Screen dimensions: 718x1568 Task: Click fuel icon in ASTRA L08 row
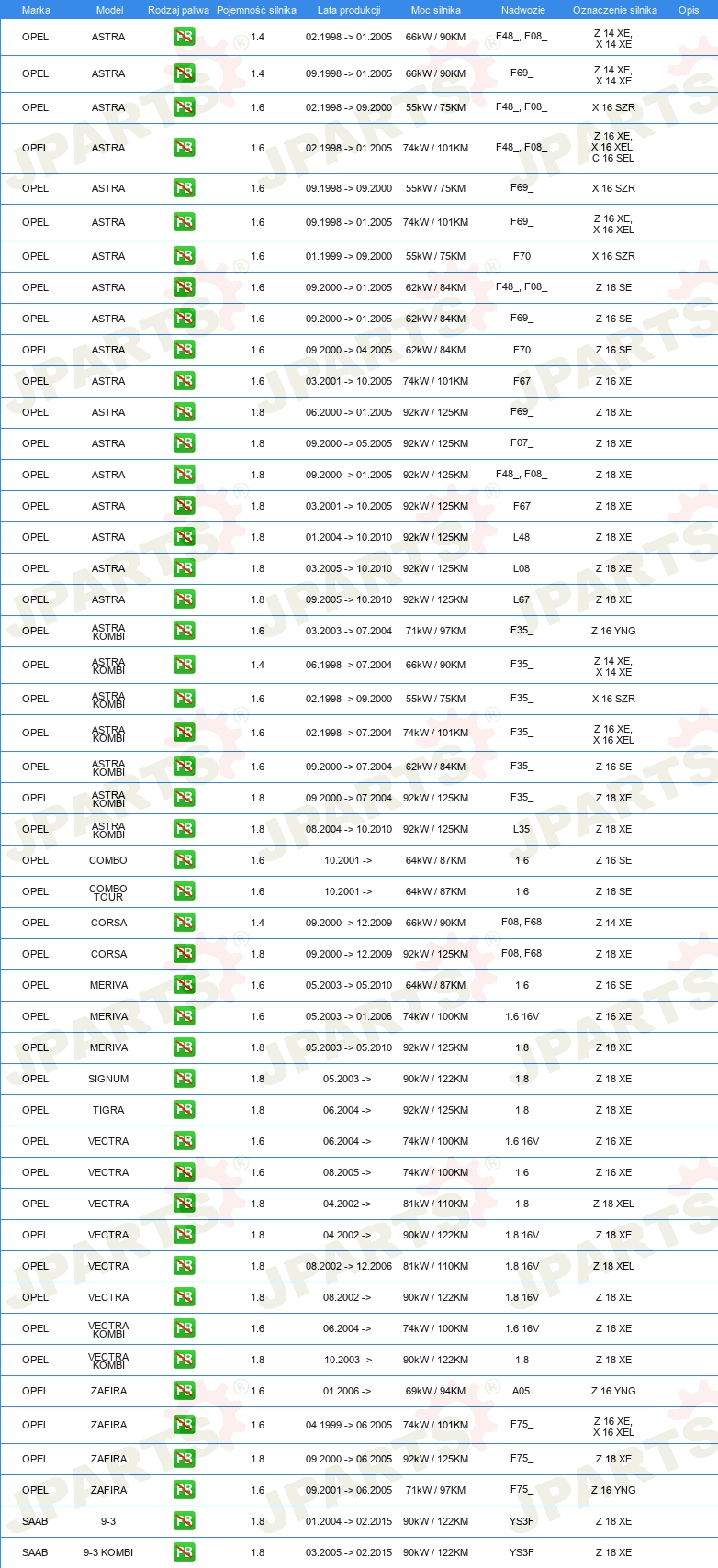click(184, 568)
